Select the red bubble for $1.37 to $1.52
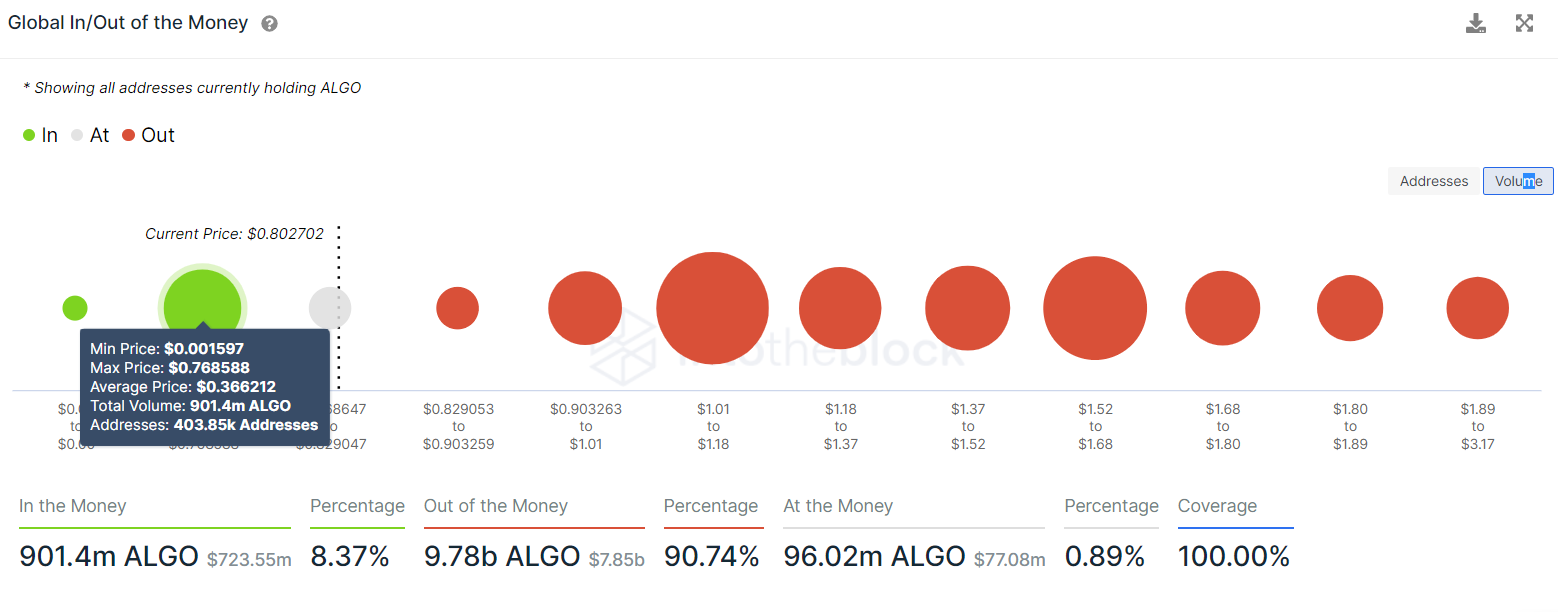The width and height of the screenshot is (1558, 612). tap(967, 308)
